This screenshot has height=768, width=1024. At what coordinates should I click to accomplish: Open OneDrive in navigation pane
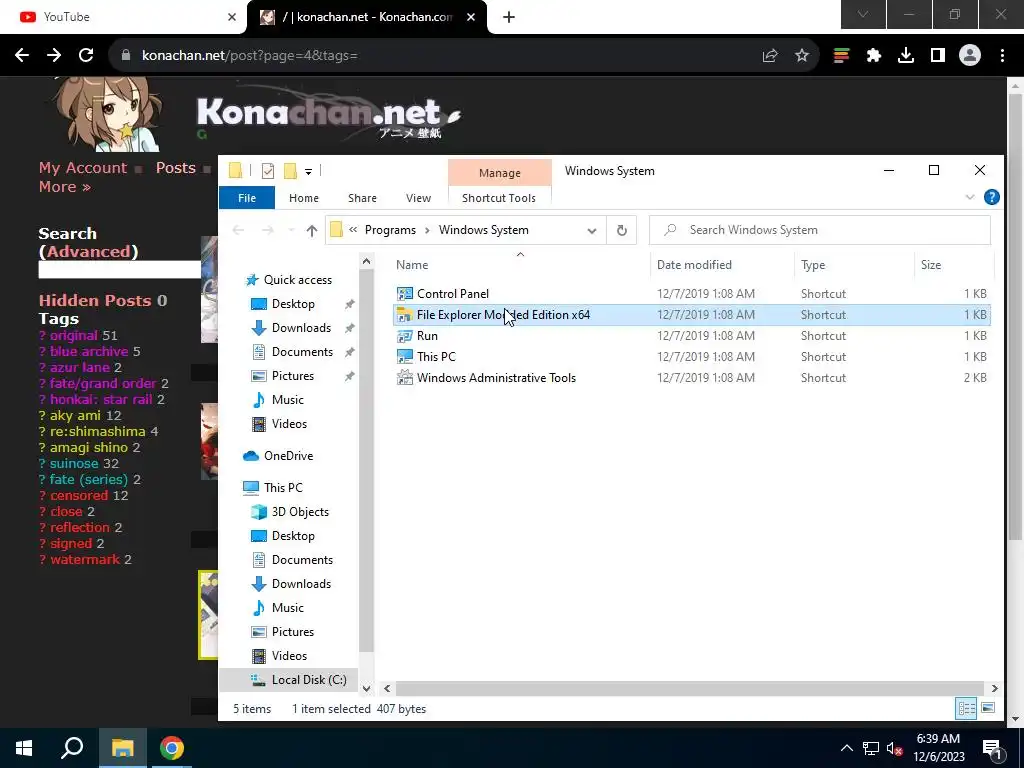288,456
